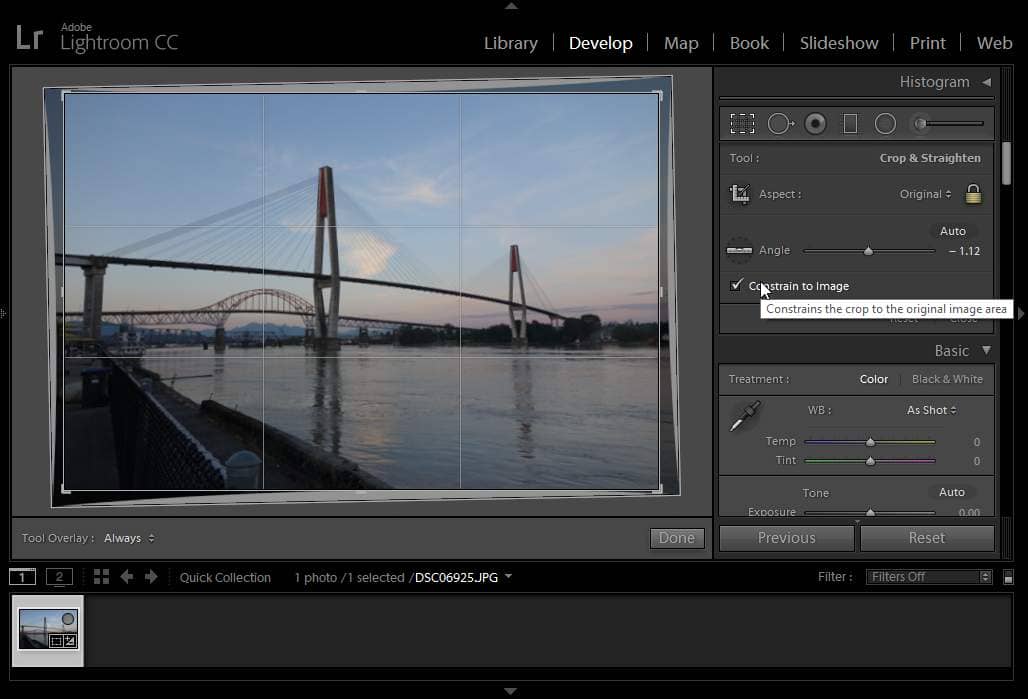Click the Reset button
1028x699 pixels.
(x=926, y=538)
